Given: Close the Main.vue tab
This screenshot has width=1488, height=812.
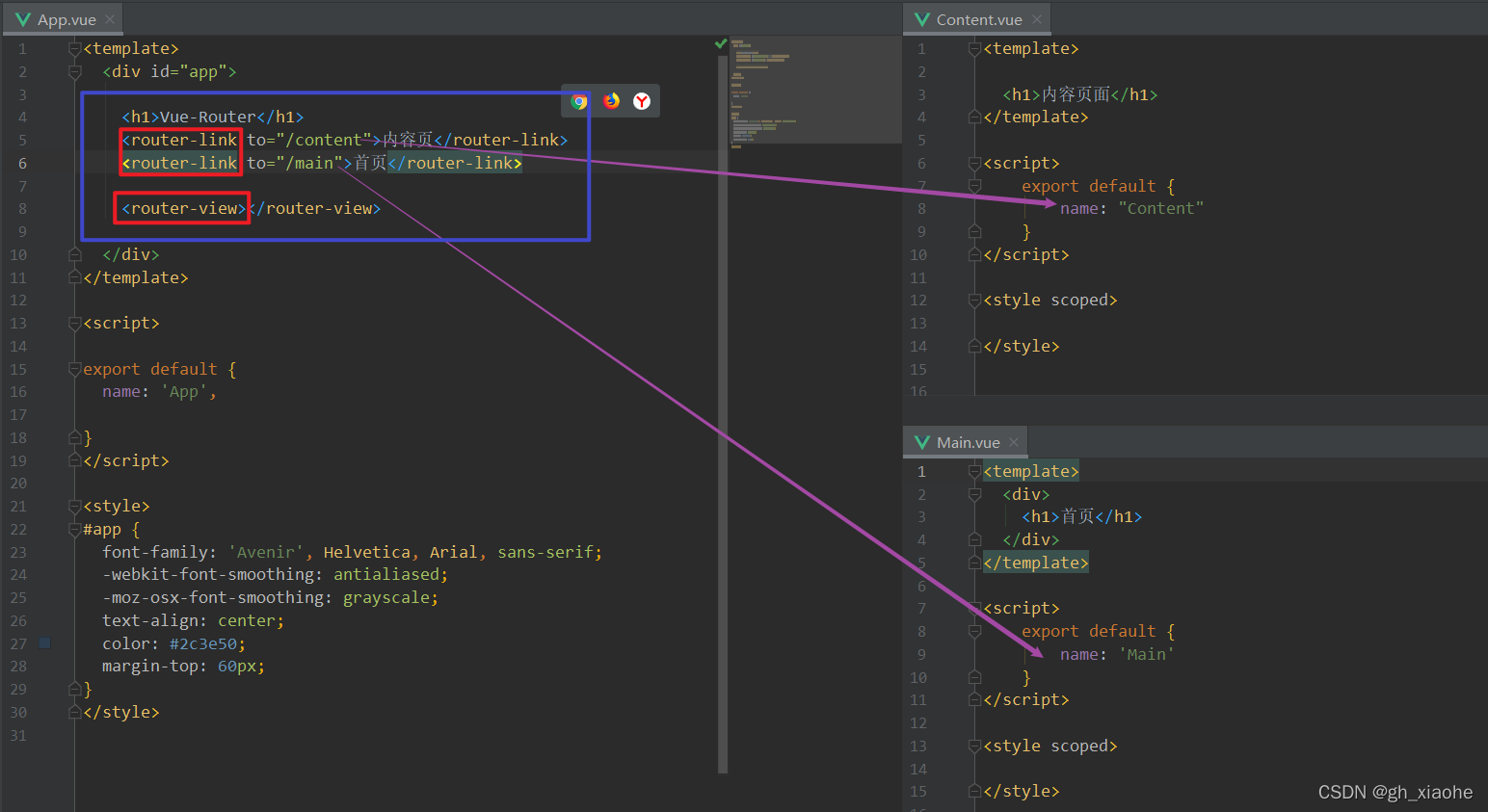Looking at the screenshot, I should click(1014, 442).
